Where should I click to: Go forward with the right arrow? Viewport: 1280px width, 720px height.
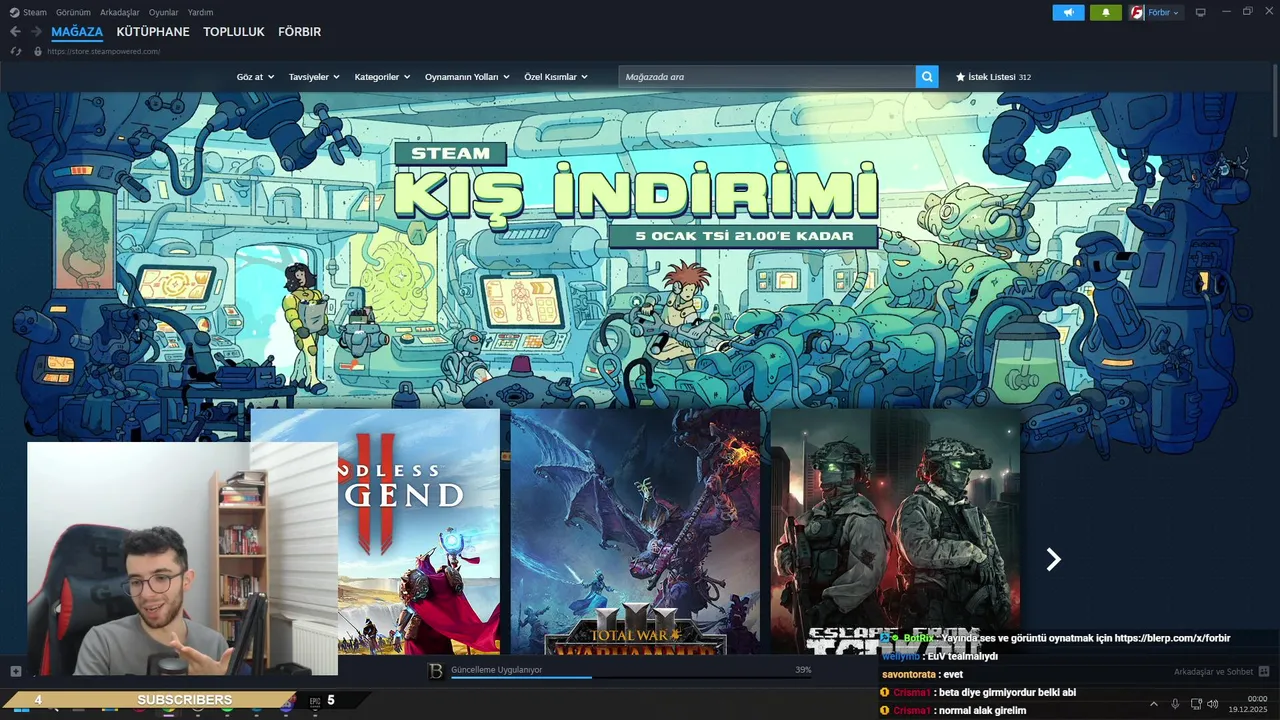pos(36,32)
